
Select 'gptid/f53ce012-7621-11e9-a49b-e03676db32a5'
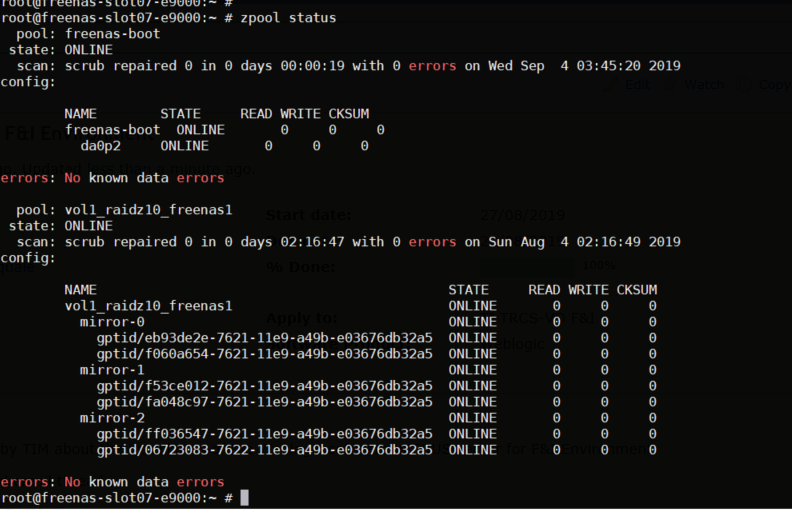(x=265, y=386)
